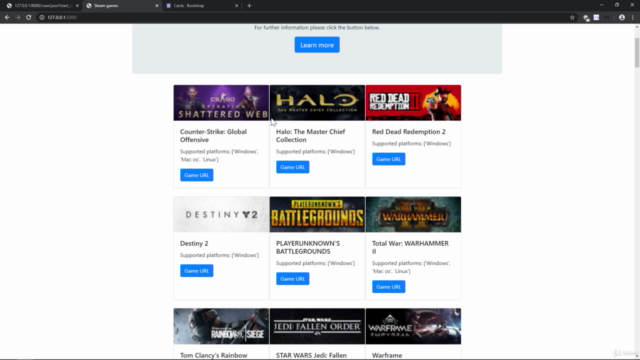This screenshot has width=640, height=360.
Task: Click the Star Wars Jedi Fallen Order banner
Action: tap(317, 326)
